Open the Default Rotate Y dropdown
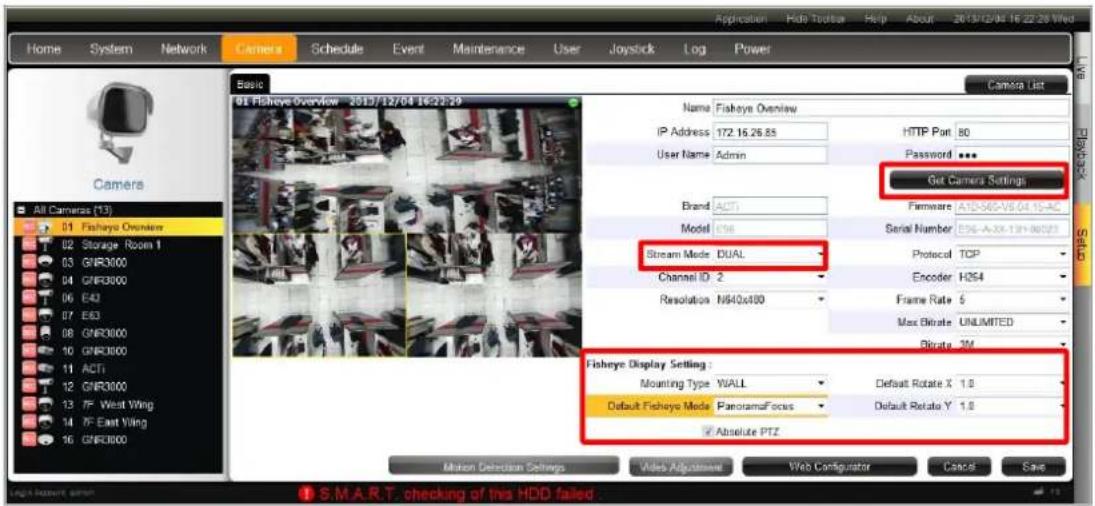Viewport: 1095px width, 506px height. coord(1012,405)
